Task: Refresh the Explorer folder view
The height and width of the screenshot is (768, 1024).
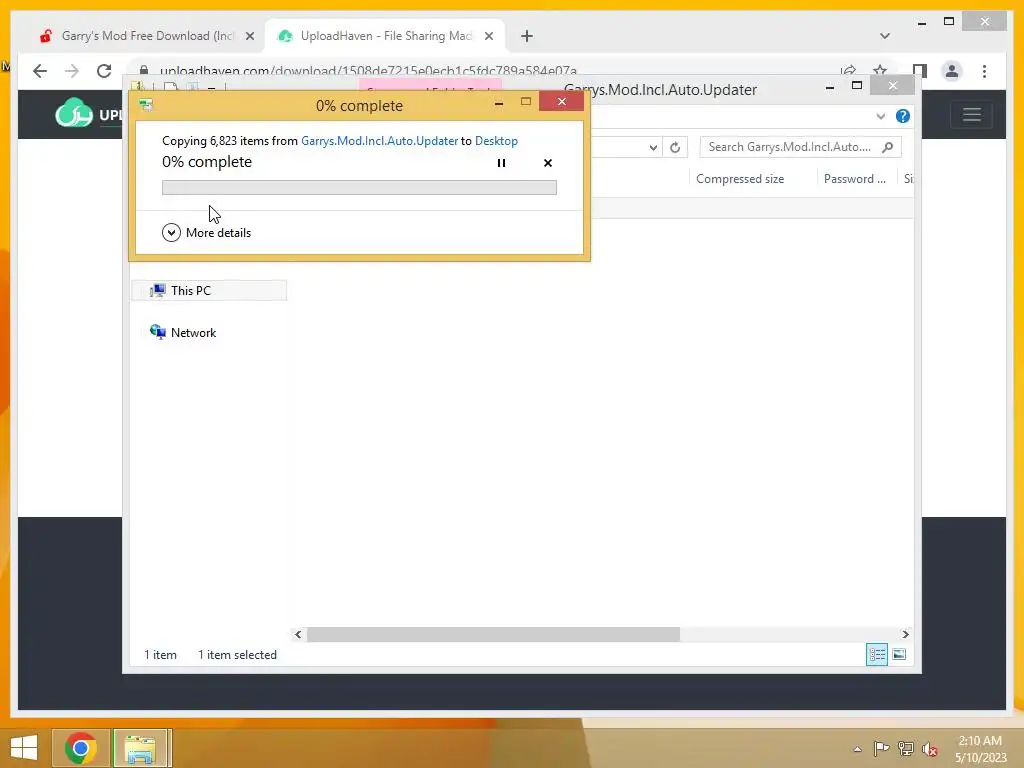Action: [675, 148]
